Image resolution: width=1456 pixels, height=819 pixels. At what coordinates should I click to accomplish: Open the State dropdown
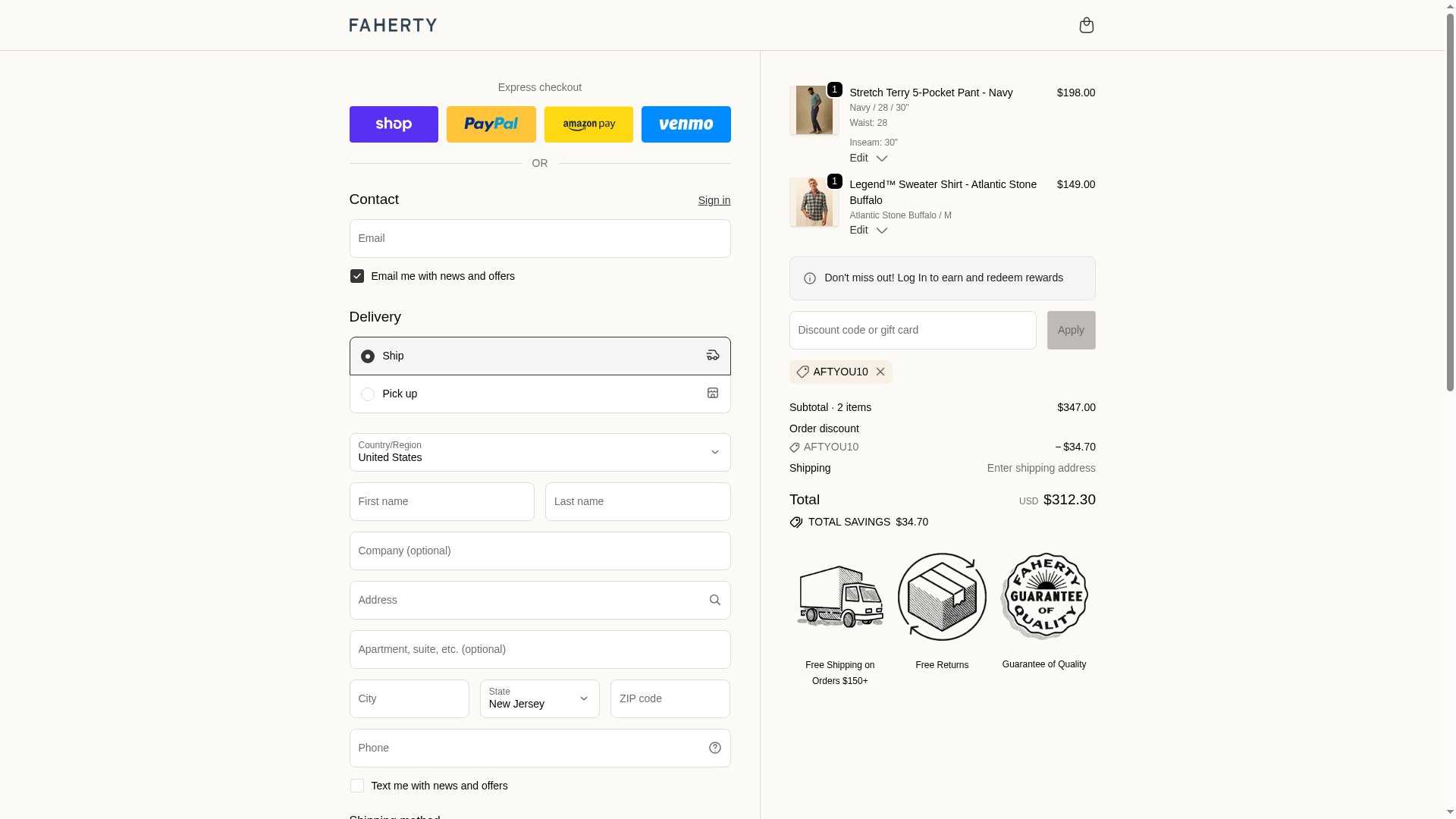pyautogui.click(x=539, y=698)
